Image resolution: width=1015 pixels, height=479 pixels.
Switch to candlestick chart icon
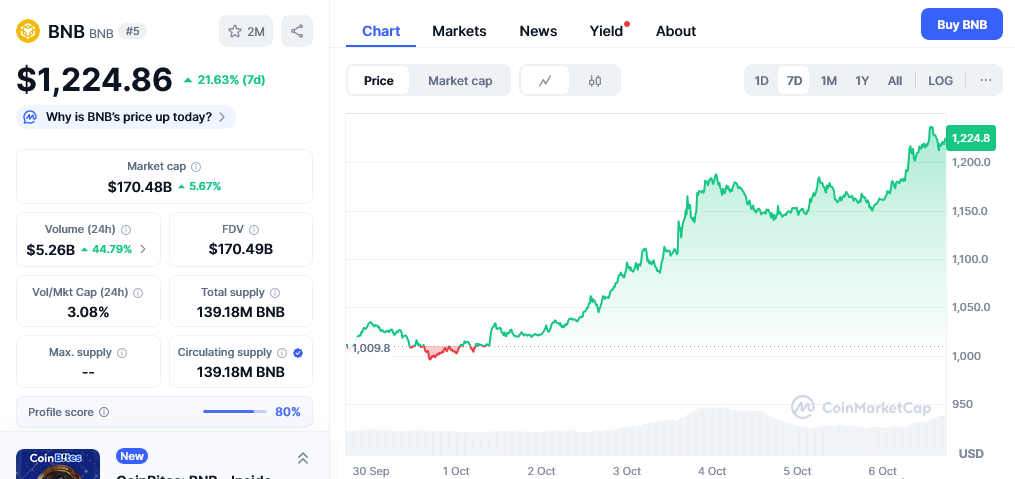[x=595, y=81]
